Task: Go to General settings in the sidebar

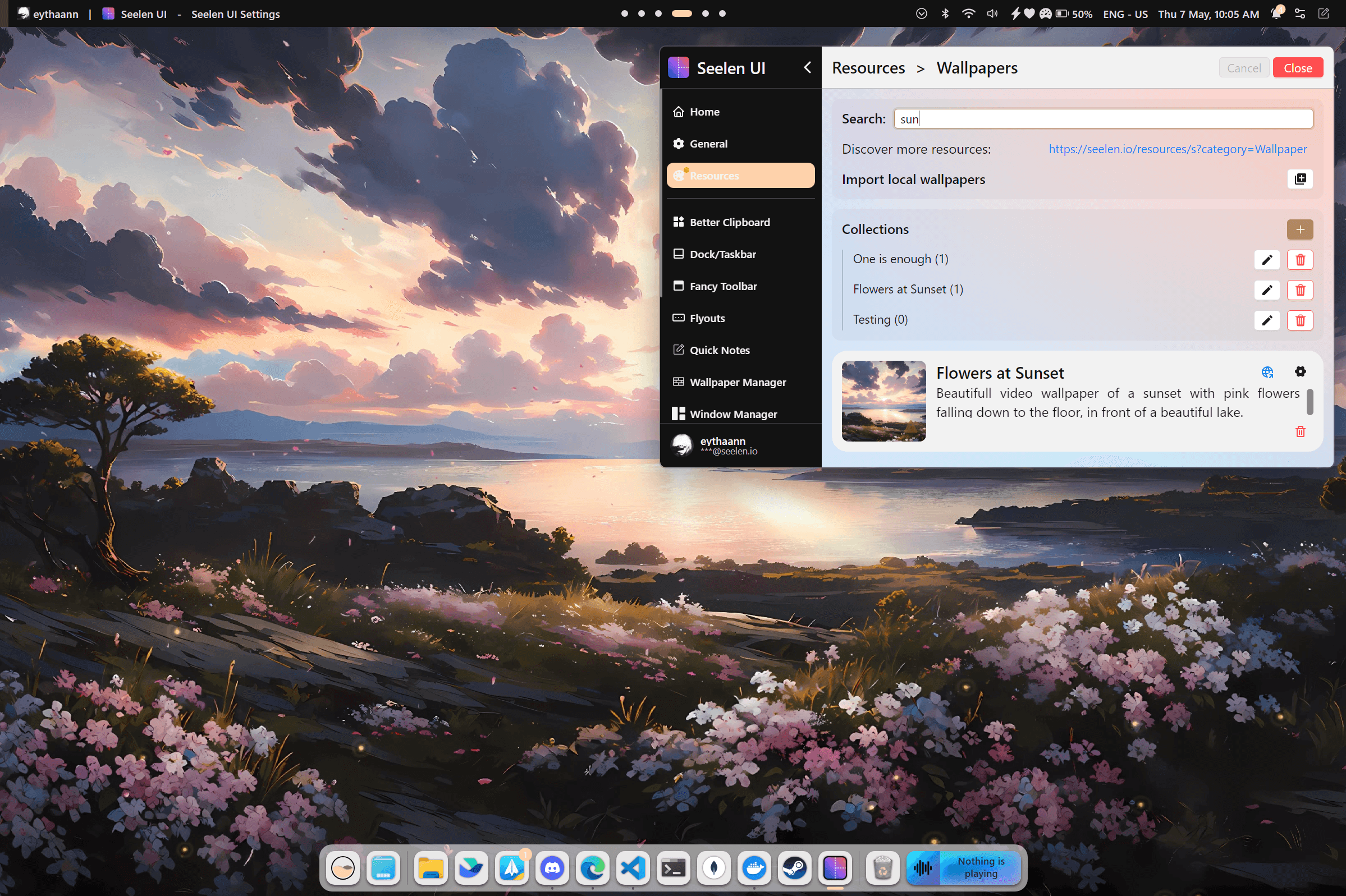Action: pyautogui.click(x=740, y=144)
